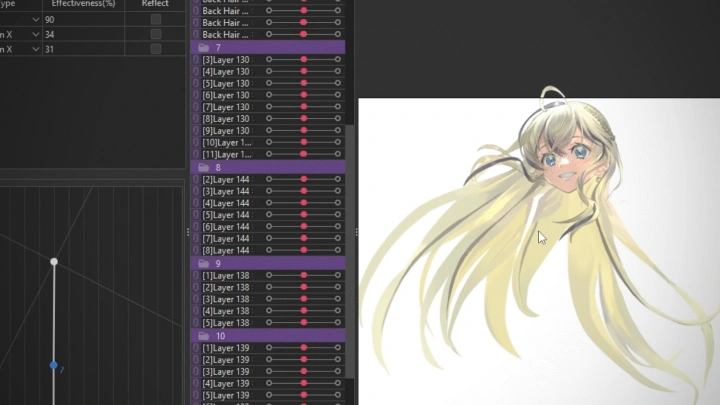
Task: Check Reflect box for effectiveness 31 row
Action: (x=155, y=49)
